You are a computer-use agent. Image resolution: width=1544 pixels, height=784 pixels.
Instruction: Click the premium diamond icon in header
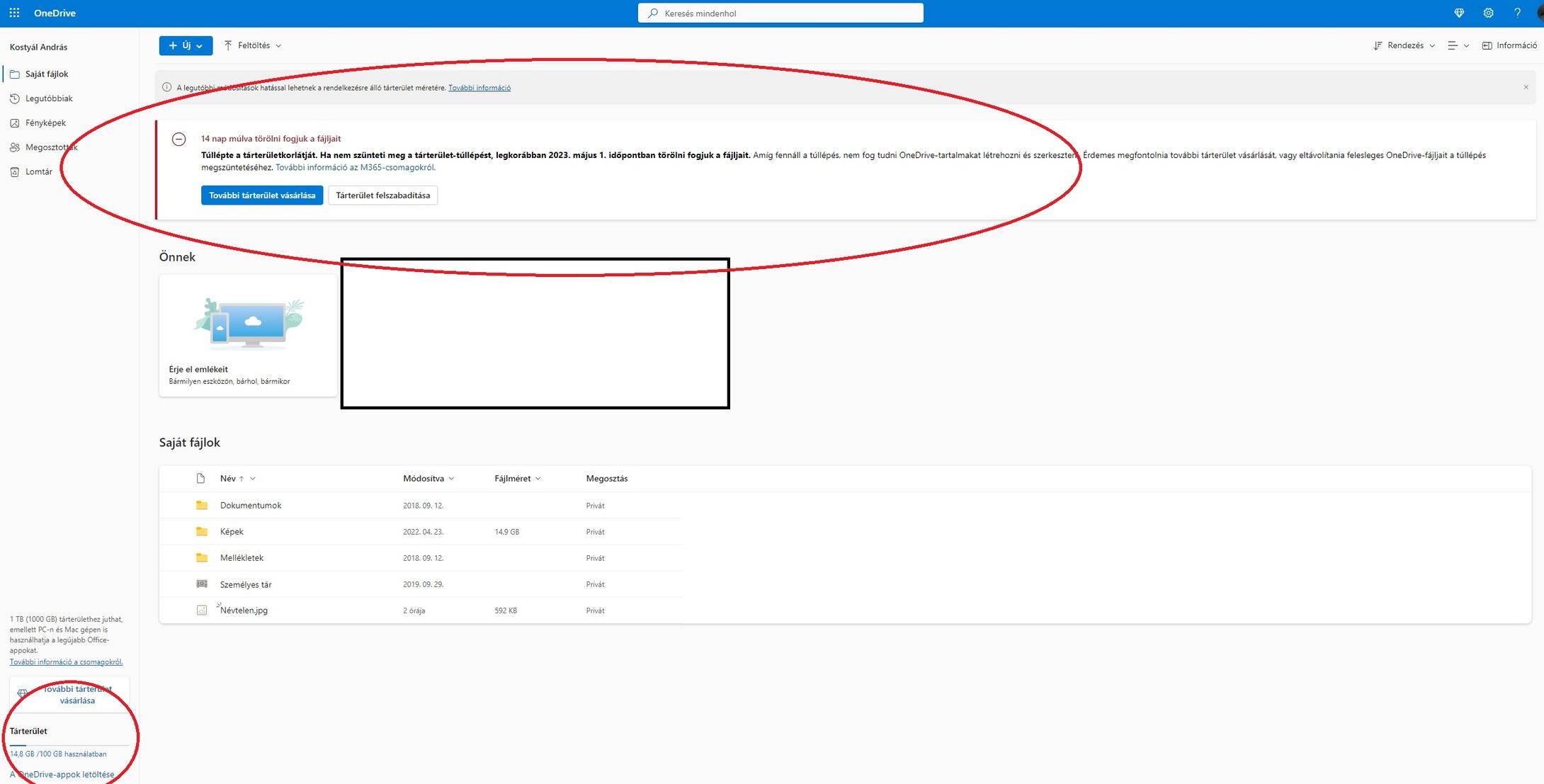(1459, 13)
